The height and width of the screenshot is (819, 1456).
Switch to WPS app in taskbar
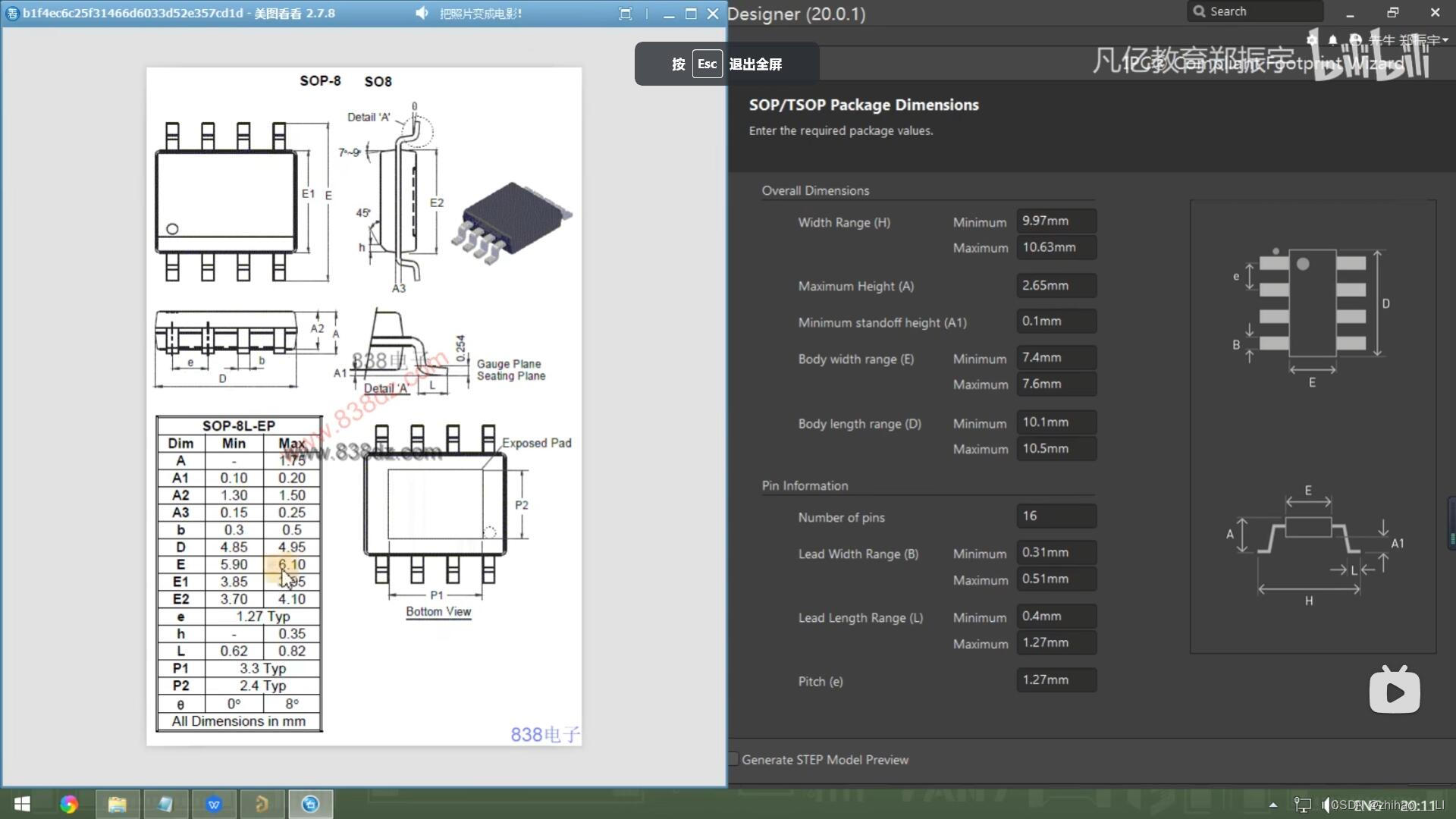214,804
